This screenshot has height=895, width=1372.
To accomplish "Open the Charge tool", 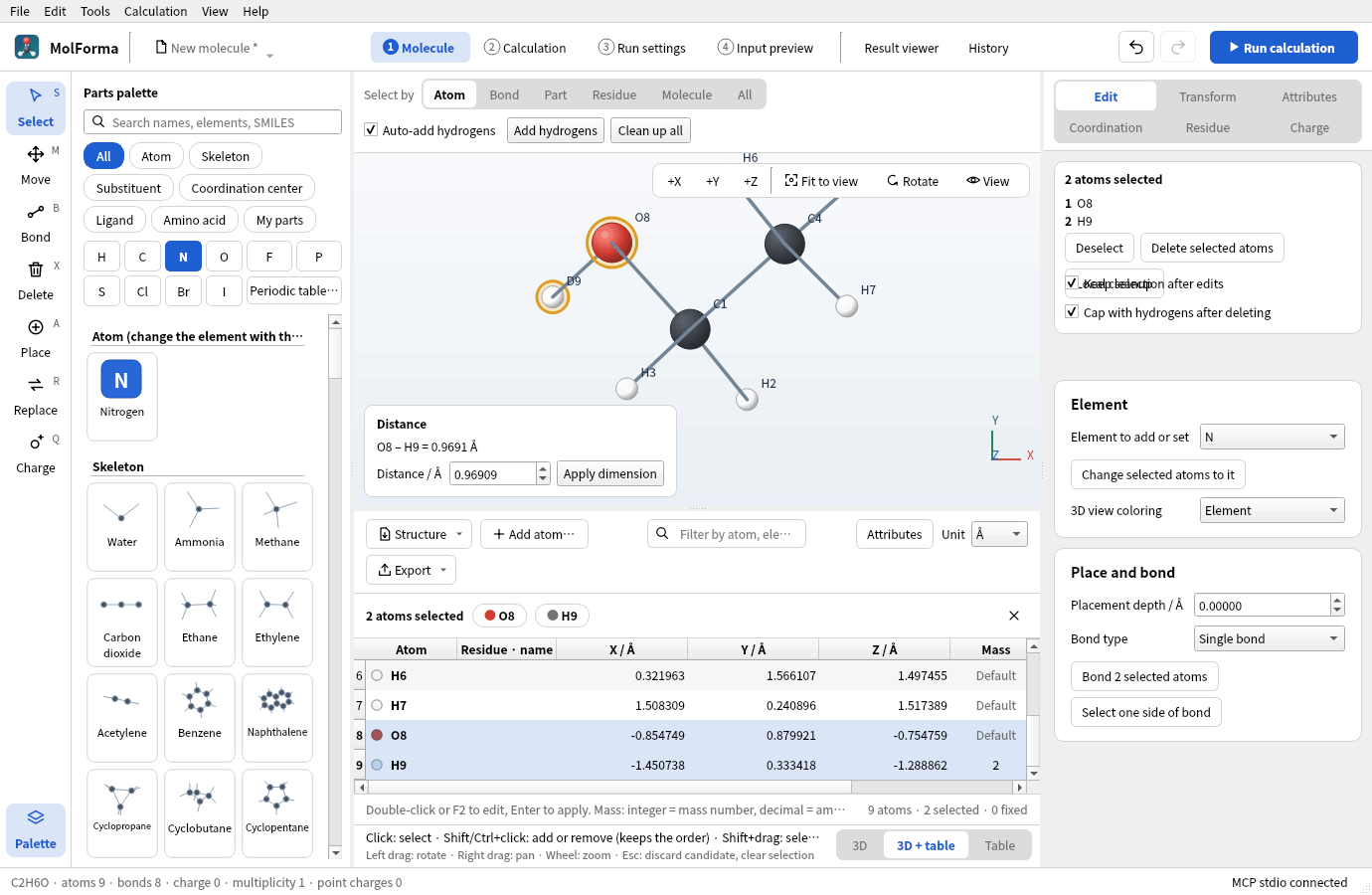I will coord(36,453).
